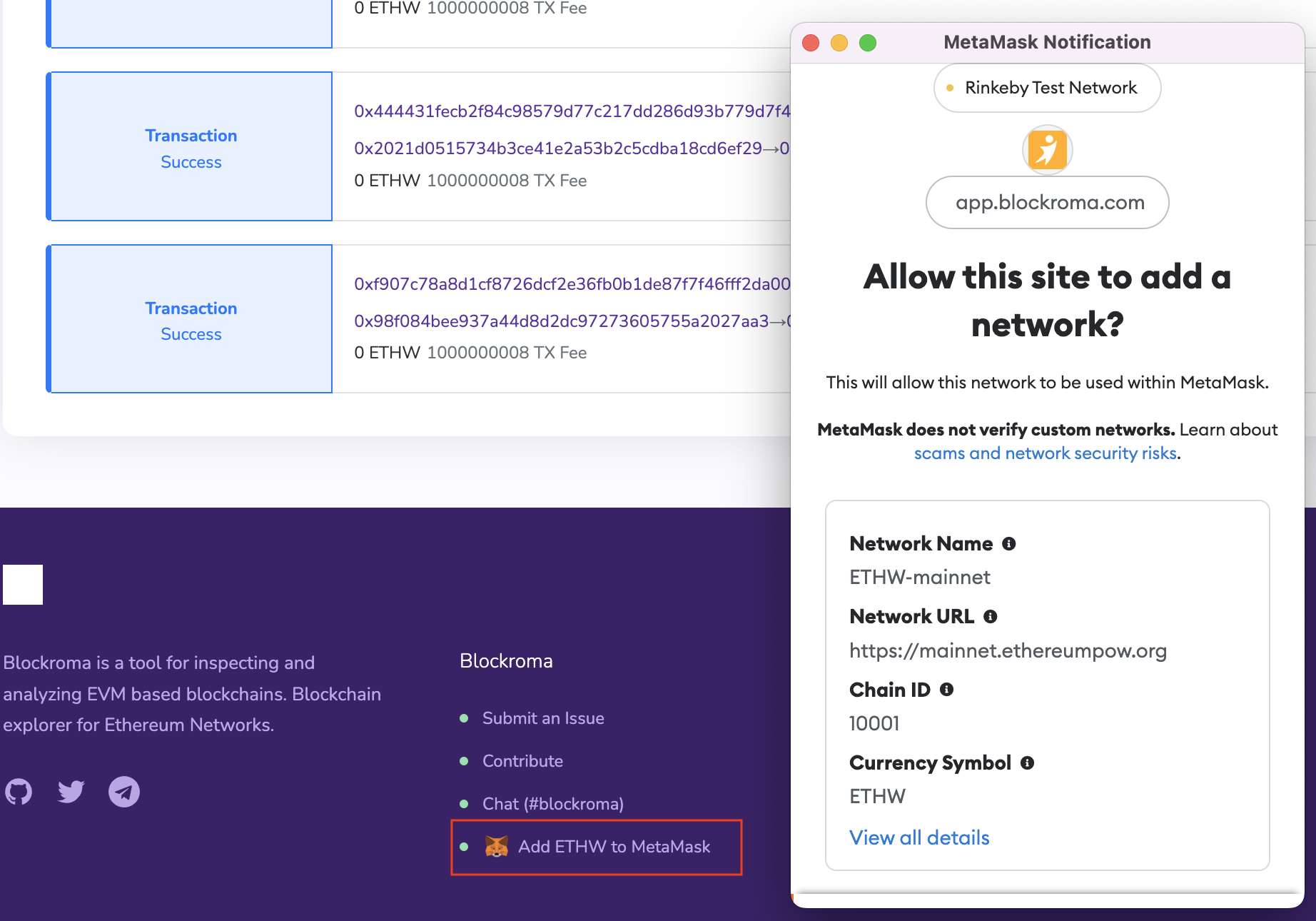Click the info icon beside Chain ID
Viewport: 1316px width, 921px height.
[x=947, y=690]
